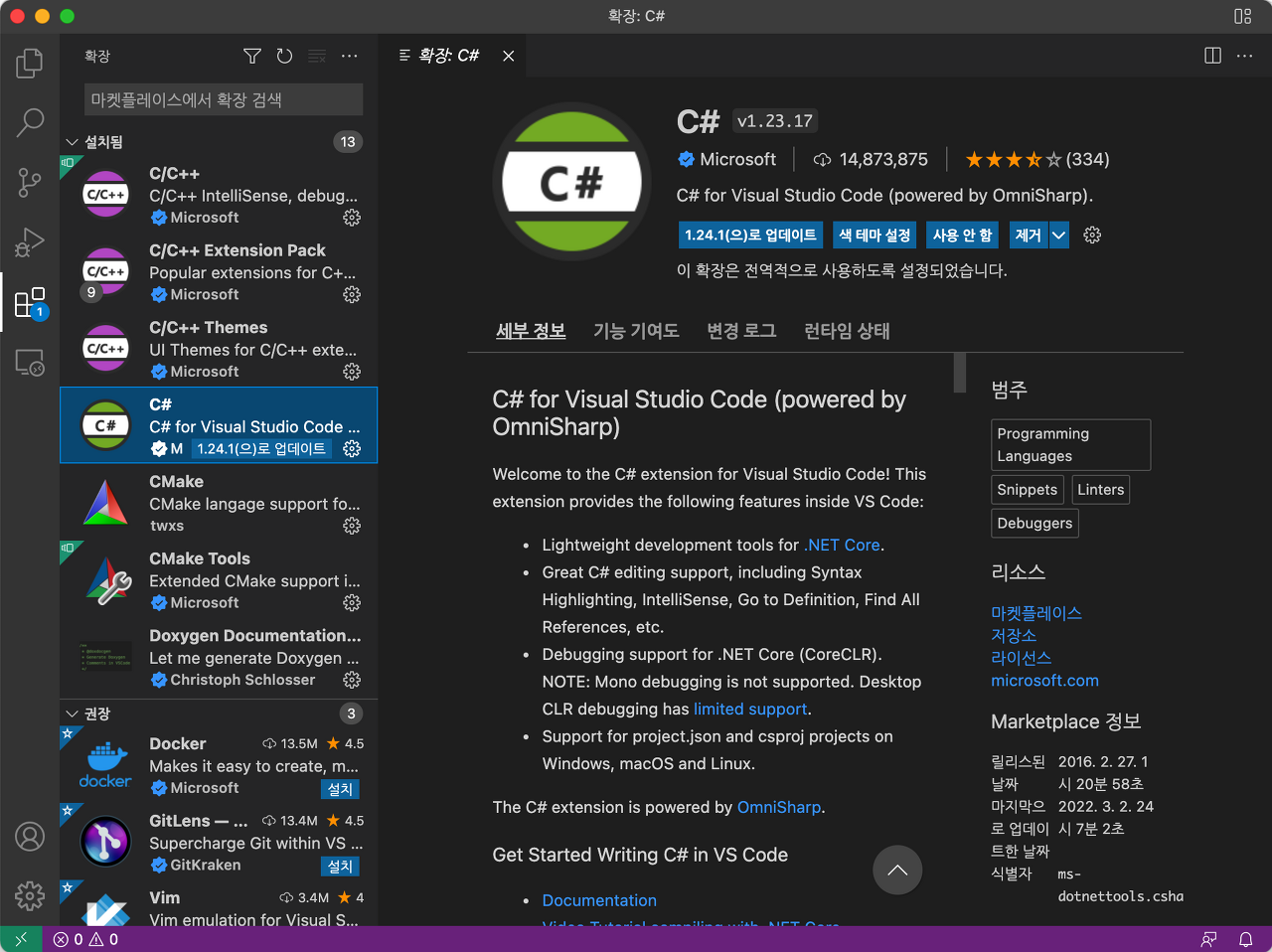Click the scroll-to-top arrow button
The image size is (1272, 952).
coord(897,871)
